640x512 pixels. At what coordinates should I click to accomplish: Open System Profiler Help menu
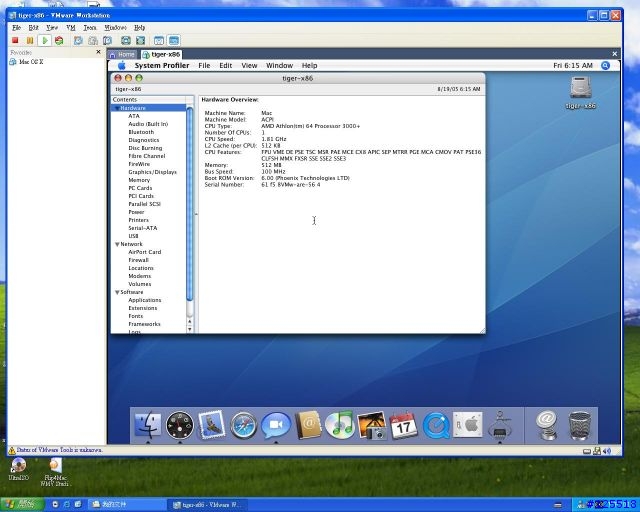[x=309, y=66]
